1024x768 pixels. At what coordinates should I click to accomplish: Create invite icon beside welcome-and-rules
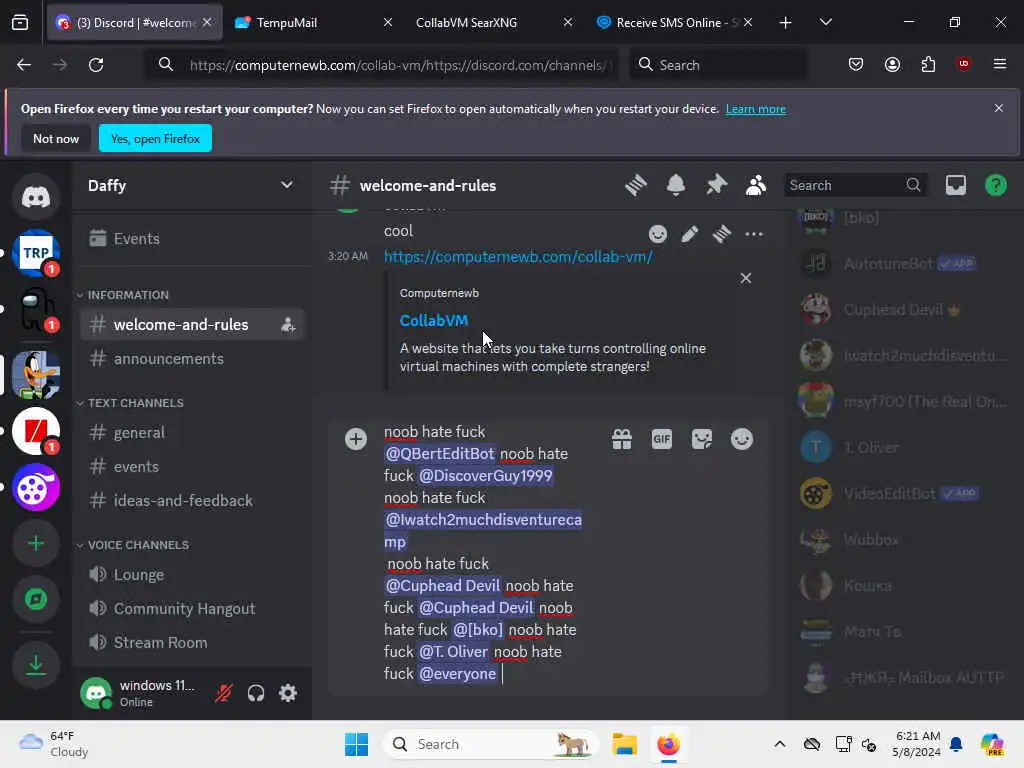pos(288,325)
